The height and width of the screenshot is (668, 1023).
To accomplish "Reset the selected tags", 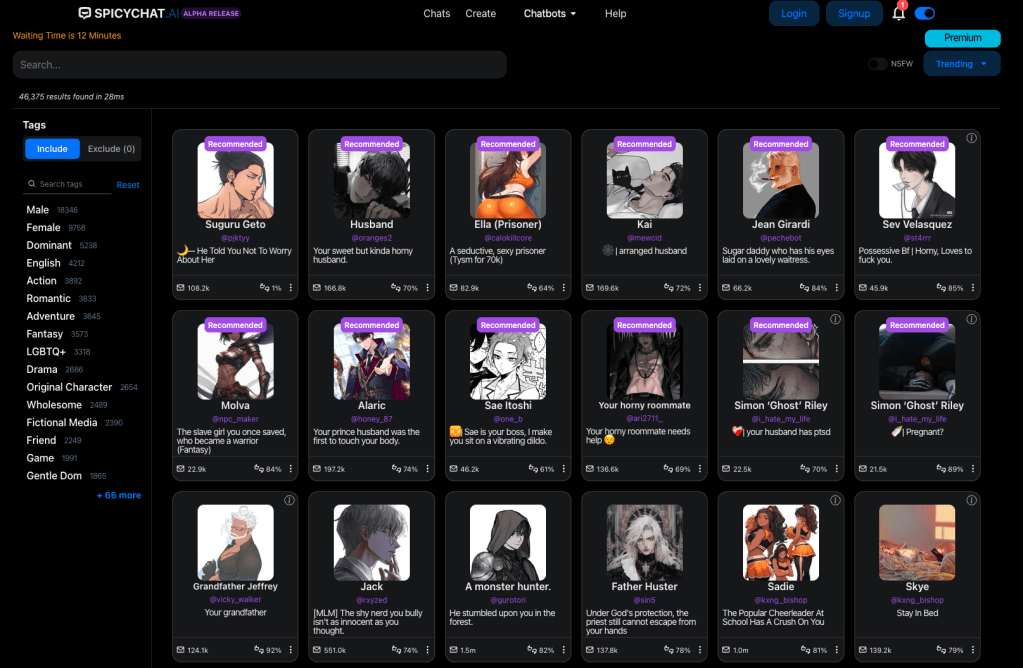I will click(128, 185).
